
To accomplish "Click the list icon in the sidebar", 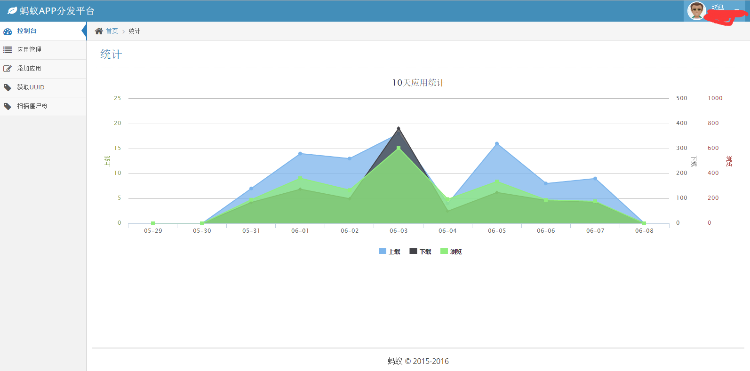I will pyautogui.click(x=7, y=50).
